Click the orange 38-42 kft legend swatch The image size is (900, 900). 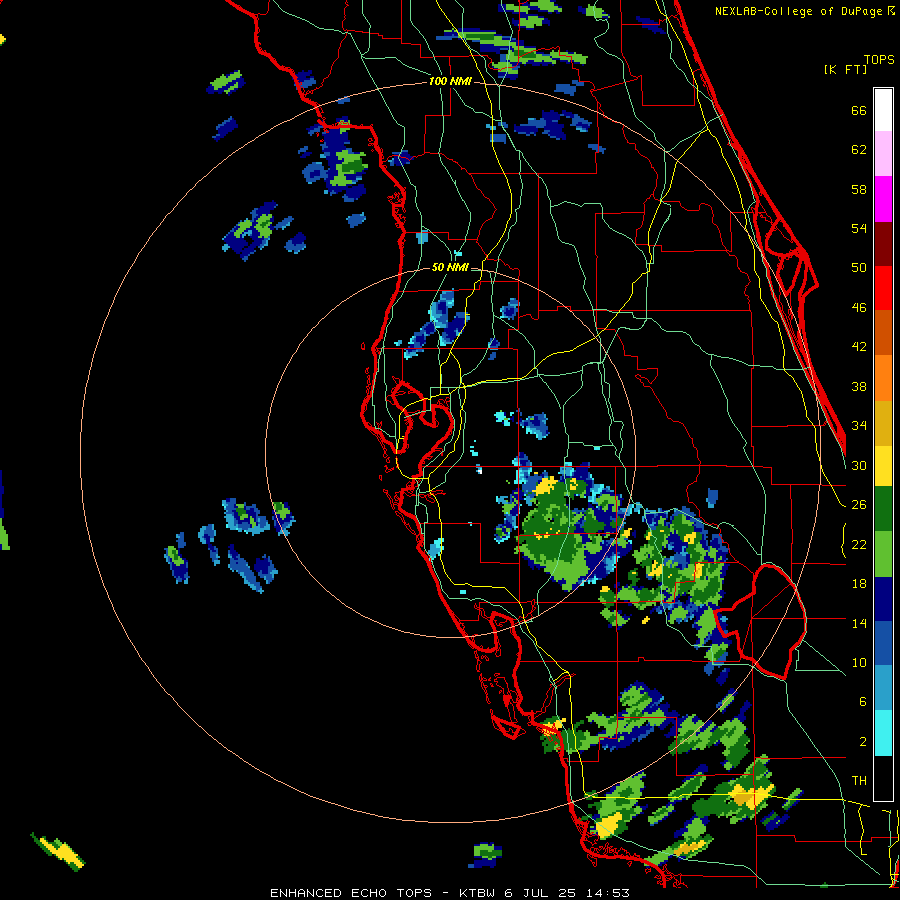click(x=883, y=378)
